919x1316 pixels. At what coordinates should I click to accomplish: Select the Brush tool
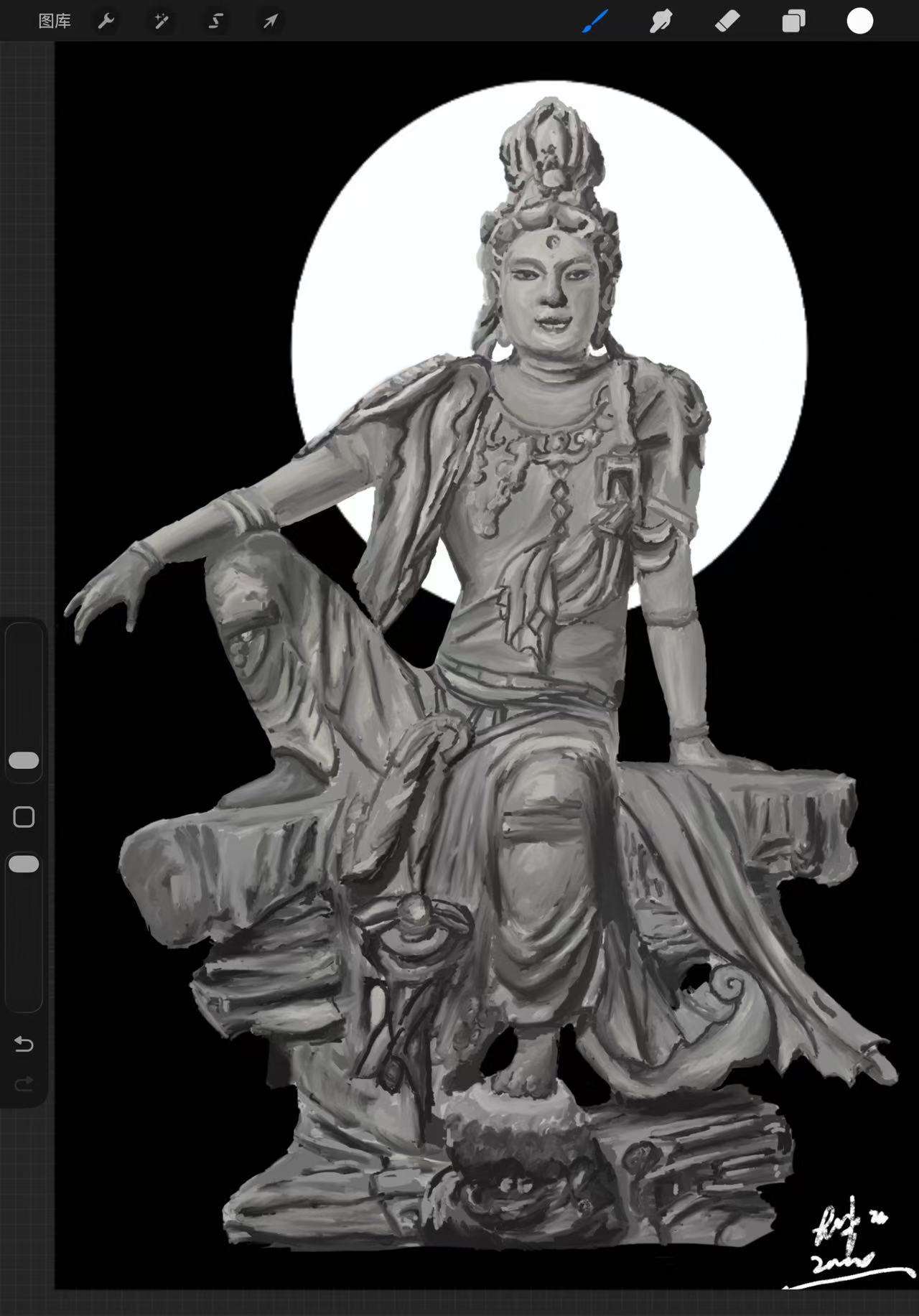tap(594, 22)
